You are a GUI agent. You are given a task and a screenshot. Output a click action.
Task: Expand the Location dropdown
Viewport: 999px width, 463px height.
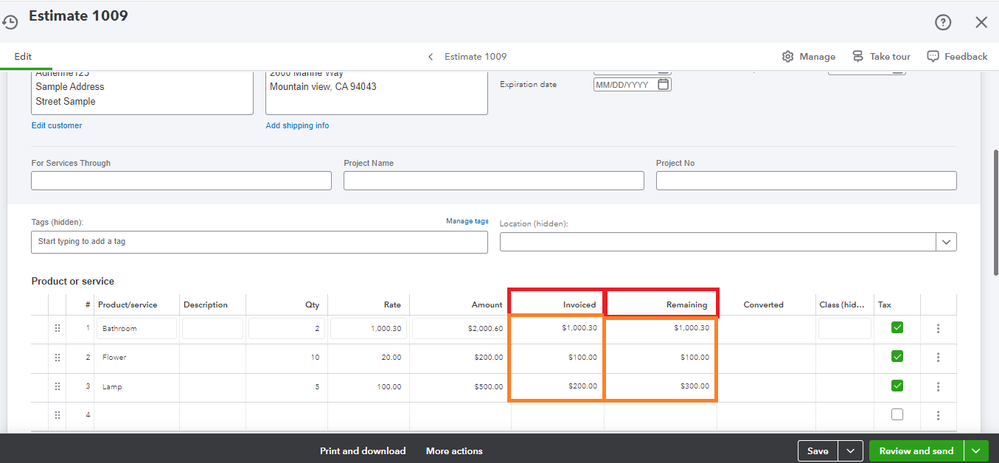tap(946, 242)
